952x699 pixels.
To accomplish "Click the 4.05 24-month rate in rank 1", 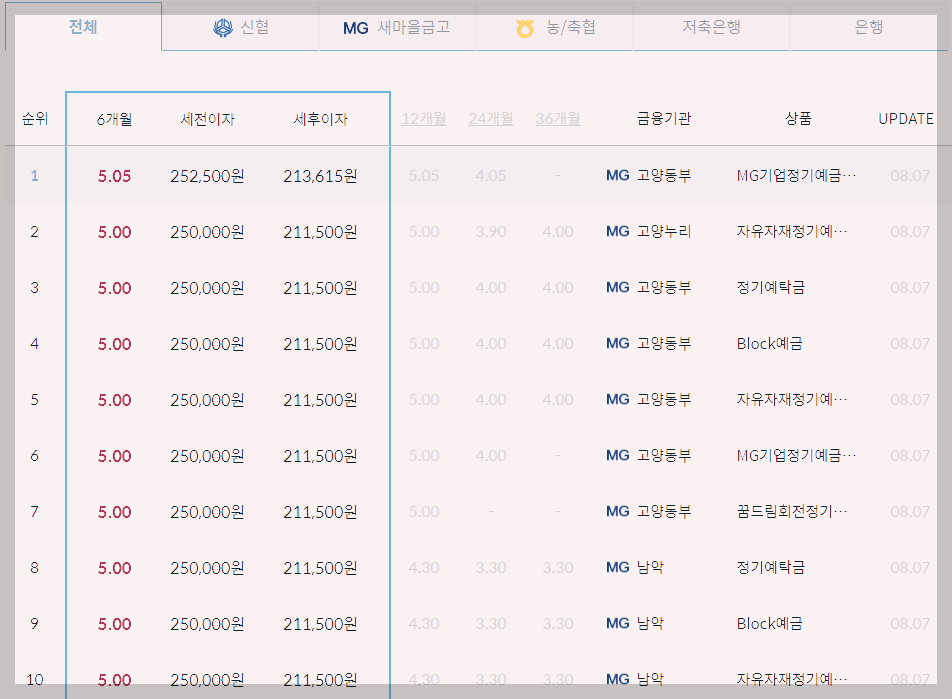I will 491,176.
